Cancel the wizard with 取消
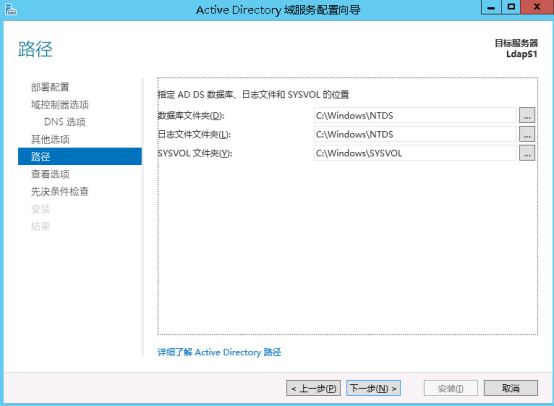 (x=511, y=388)
